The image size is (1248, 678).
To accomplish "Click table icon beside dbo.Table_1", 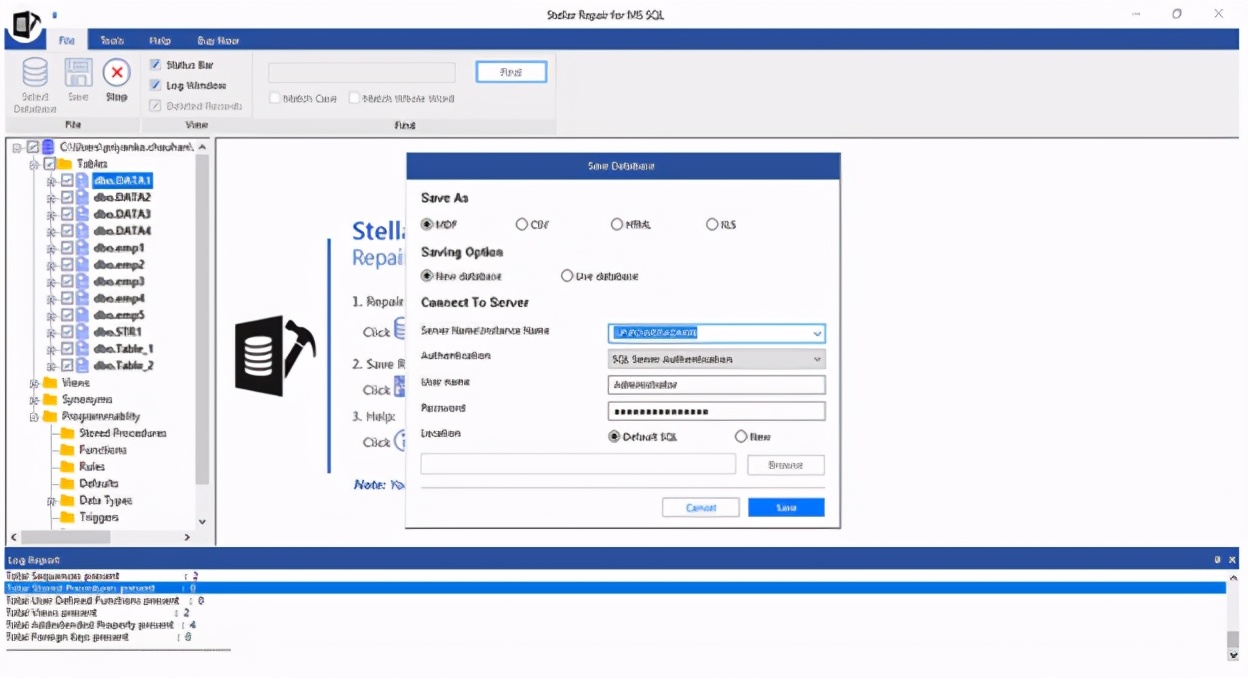I will [82, 349].
